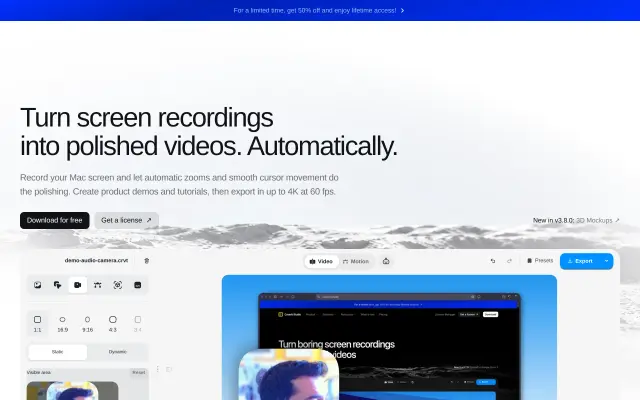Open the captions icon in sidebar

pos(138,285)
